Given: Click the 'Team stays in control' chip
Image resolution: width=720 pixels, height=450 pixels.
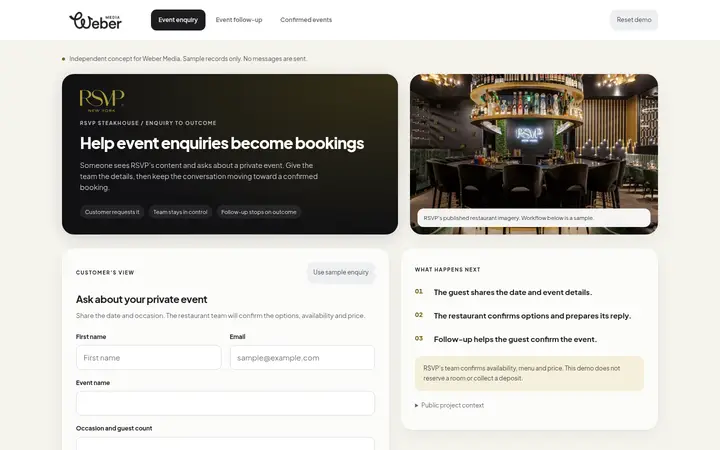Looking at the screenshot, I should pos(180,212).
